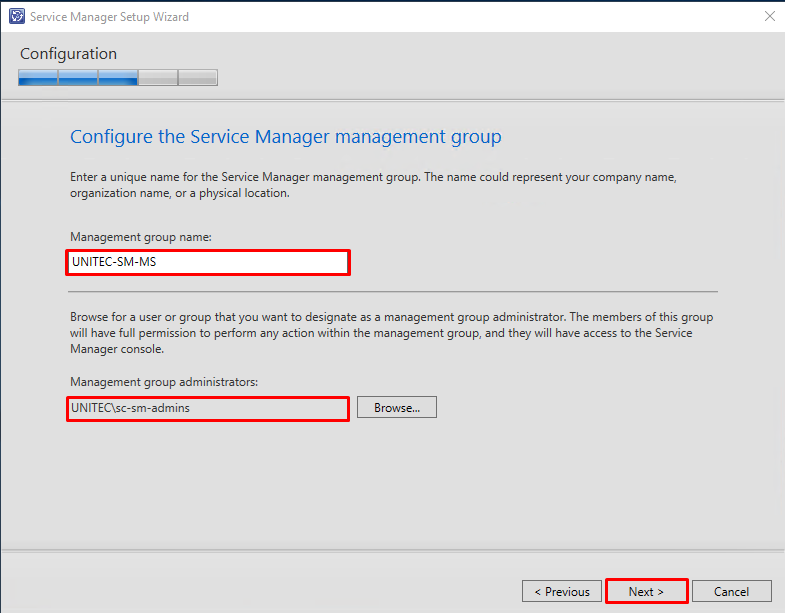Close the Service Manager Setup Wizard window
The width and height of the screenshot is (785, 613).
click(x=769, y=17)
